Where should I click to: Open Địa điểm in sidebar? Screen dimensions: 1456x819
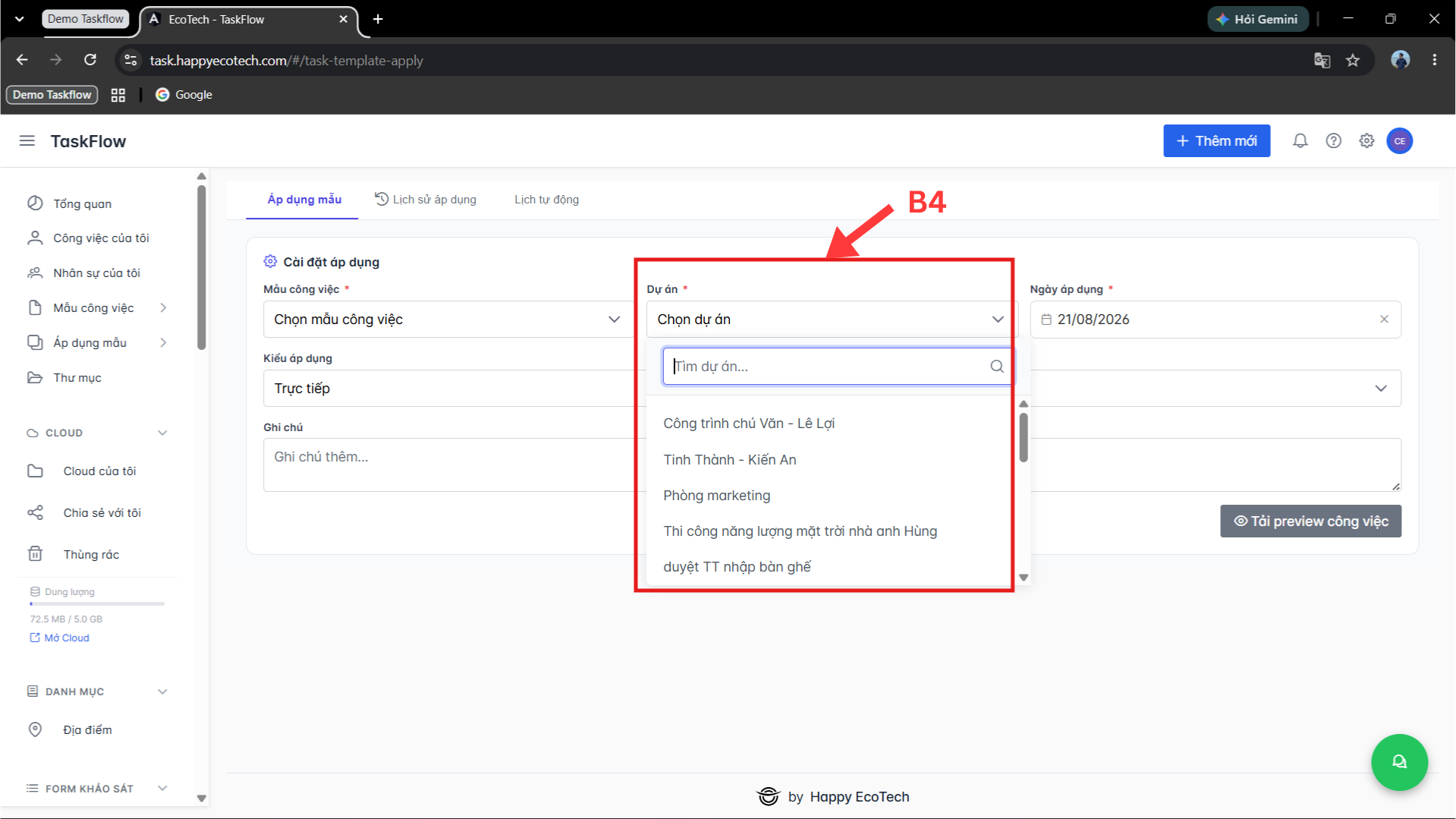(87, 730)
